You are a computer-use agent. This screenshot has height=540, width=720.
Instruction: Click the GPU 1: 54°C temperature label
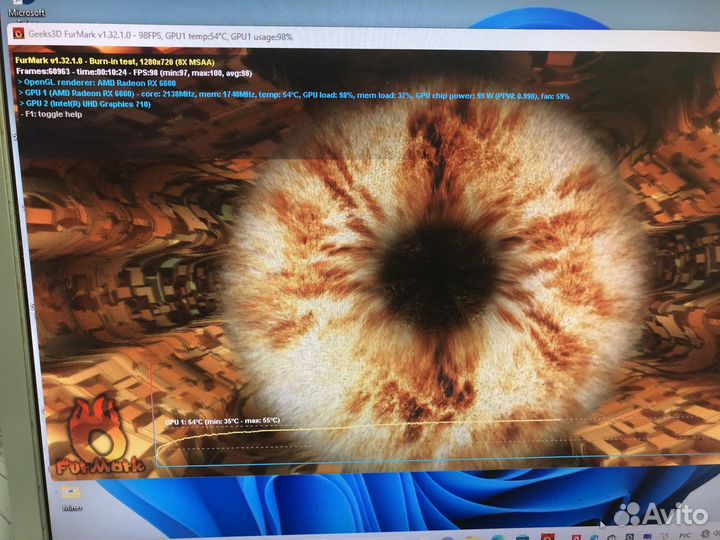[222, 421]
